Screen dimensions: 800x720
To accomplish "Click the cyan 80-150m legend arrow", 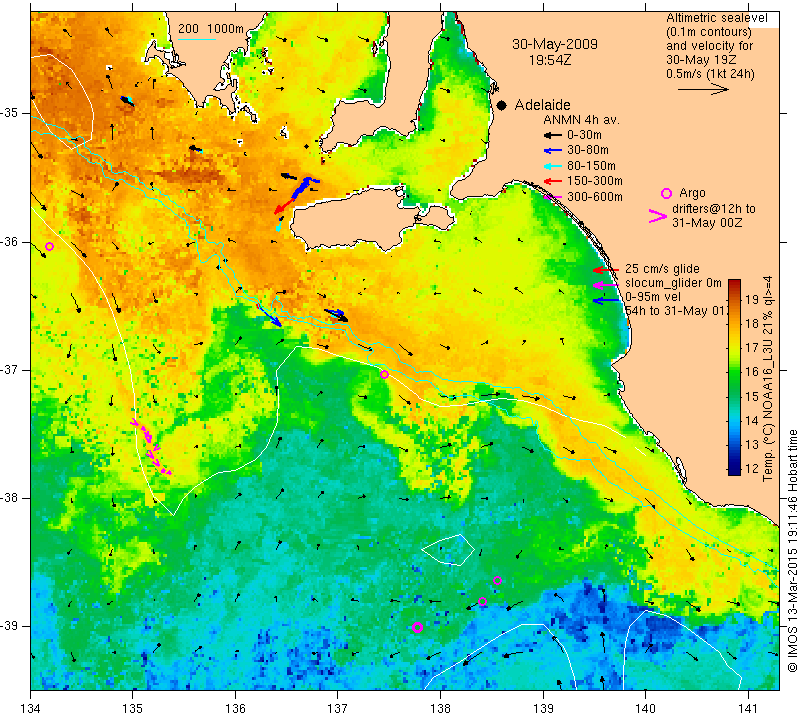I will [552, 166].
